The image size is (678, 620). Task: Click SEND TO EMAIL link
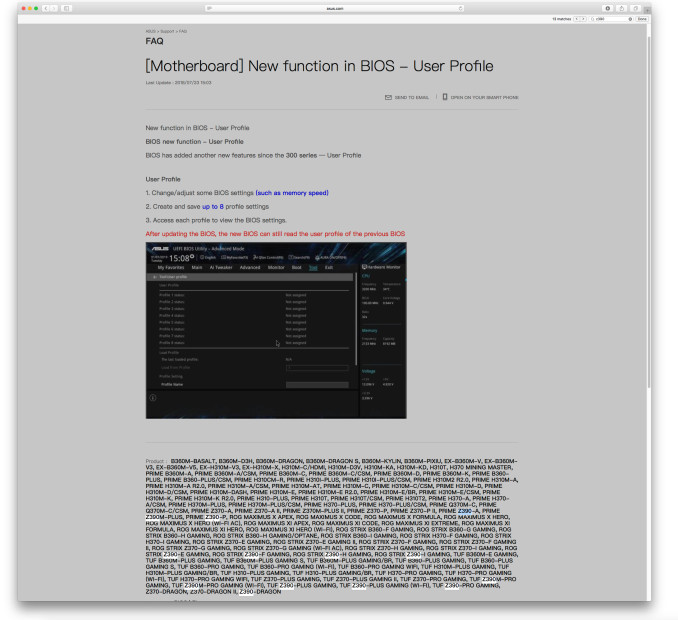click(x=412, y=98)
